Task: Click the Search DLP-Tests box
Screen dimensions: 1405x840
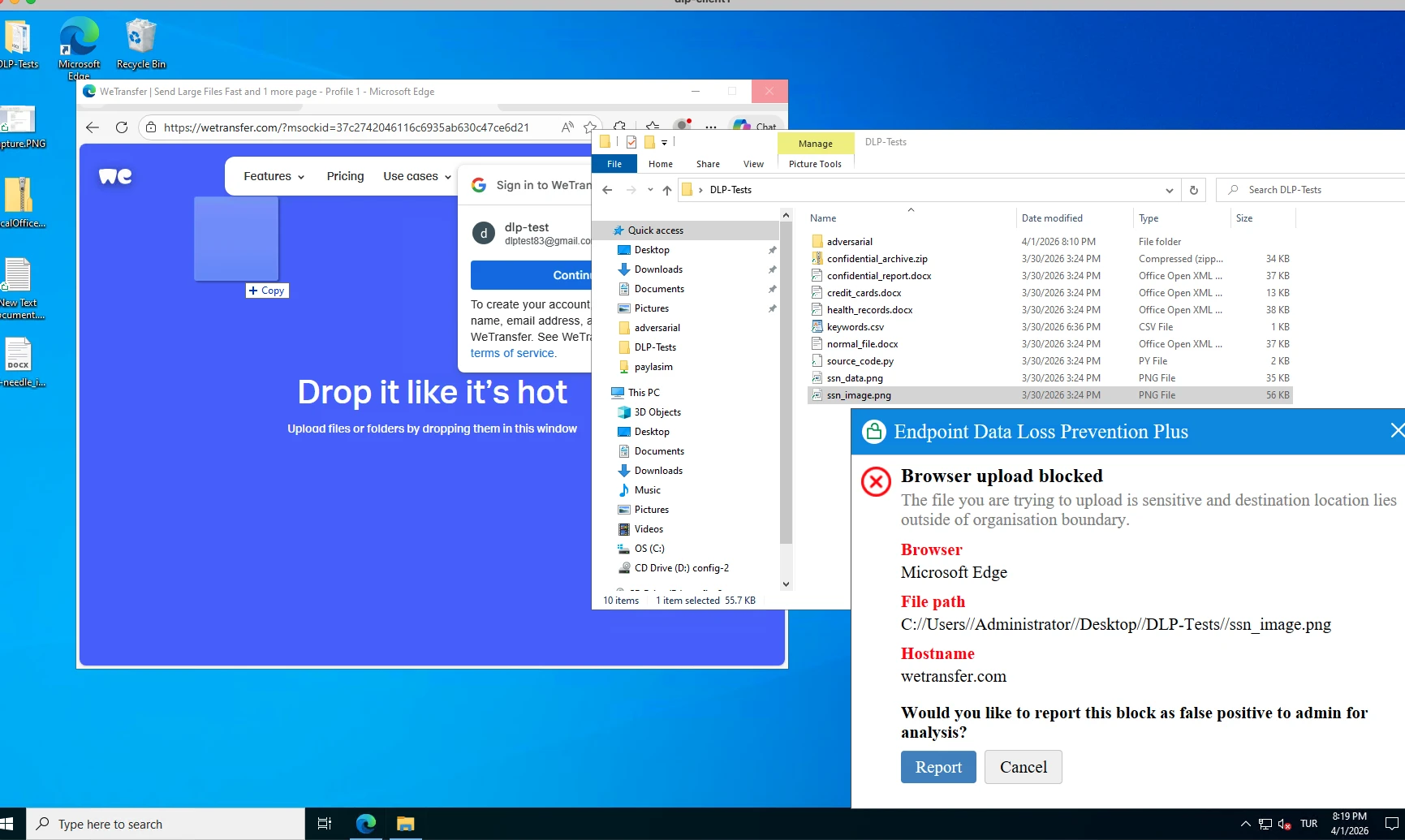Action: click(1312, 190)
